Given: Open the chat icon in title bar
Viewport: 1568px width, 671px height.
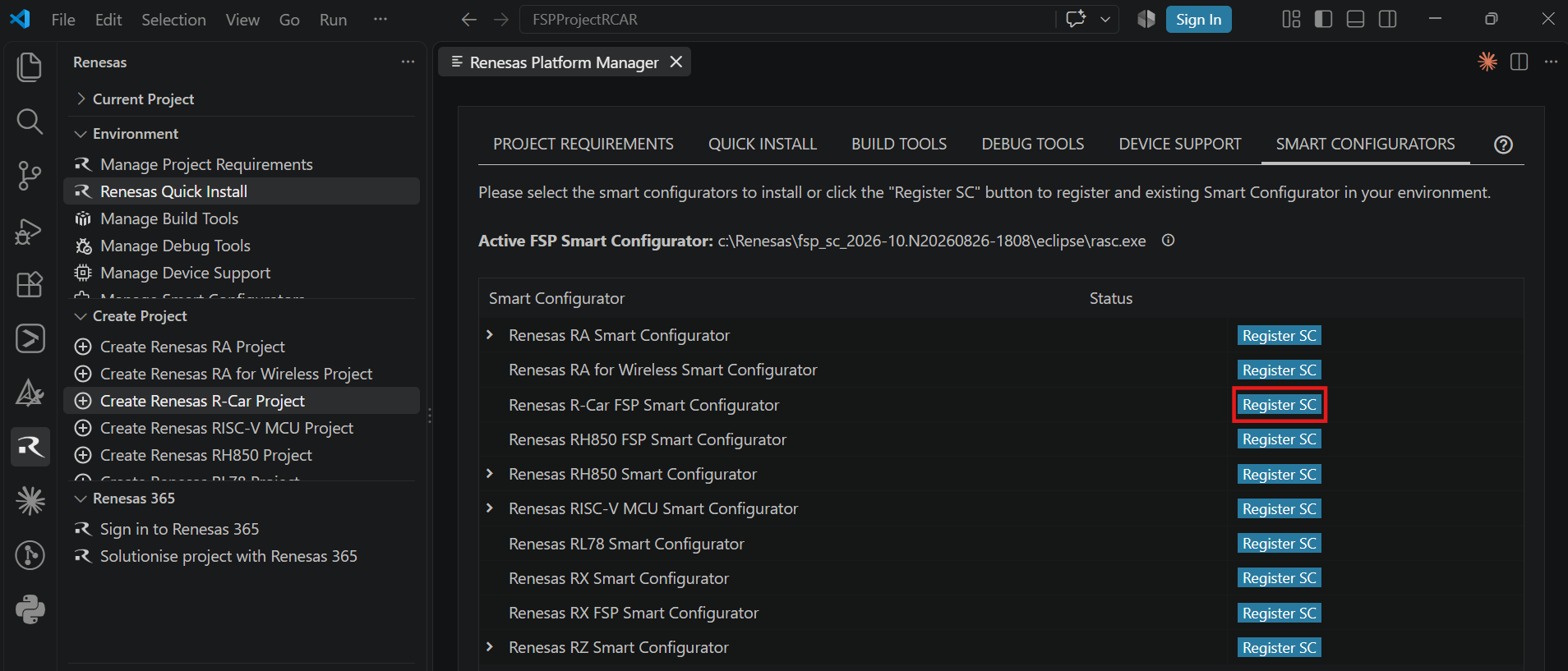Looking at the screenshot, I should (1076, 20).
